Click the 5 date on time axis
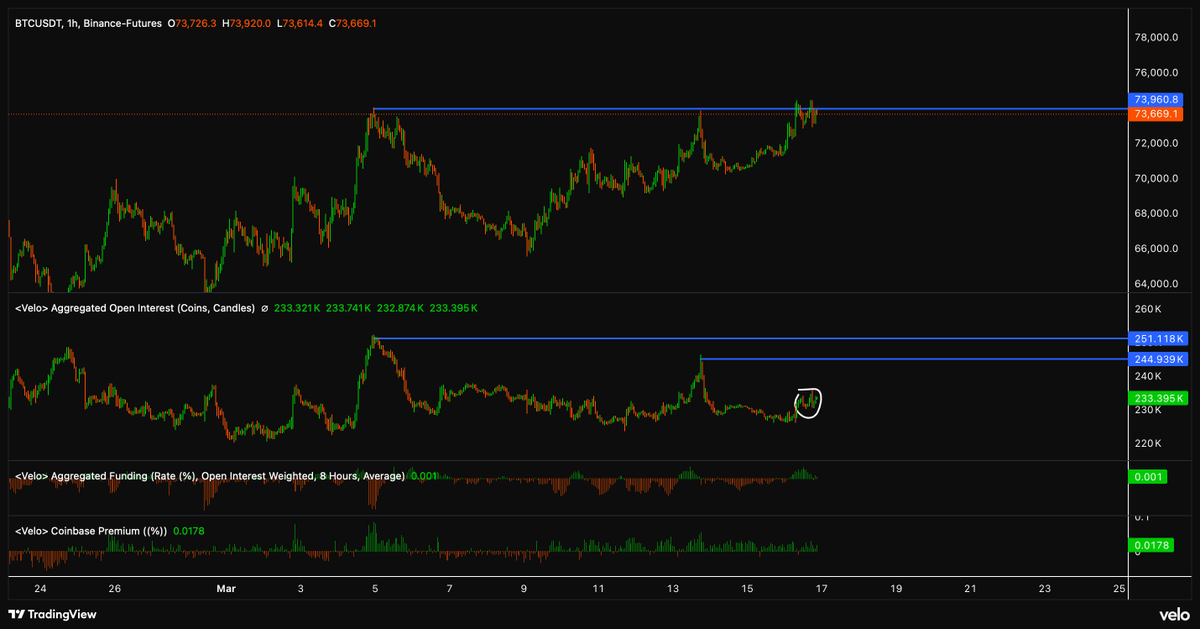Image resolution: width=1200 pixels, height=629 pixels. point(375,589)
